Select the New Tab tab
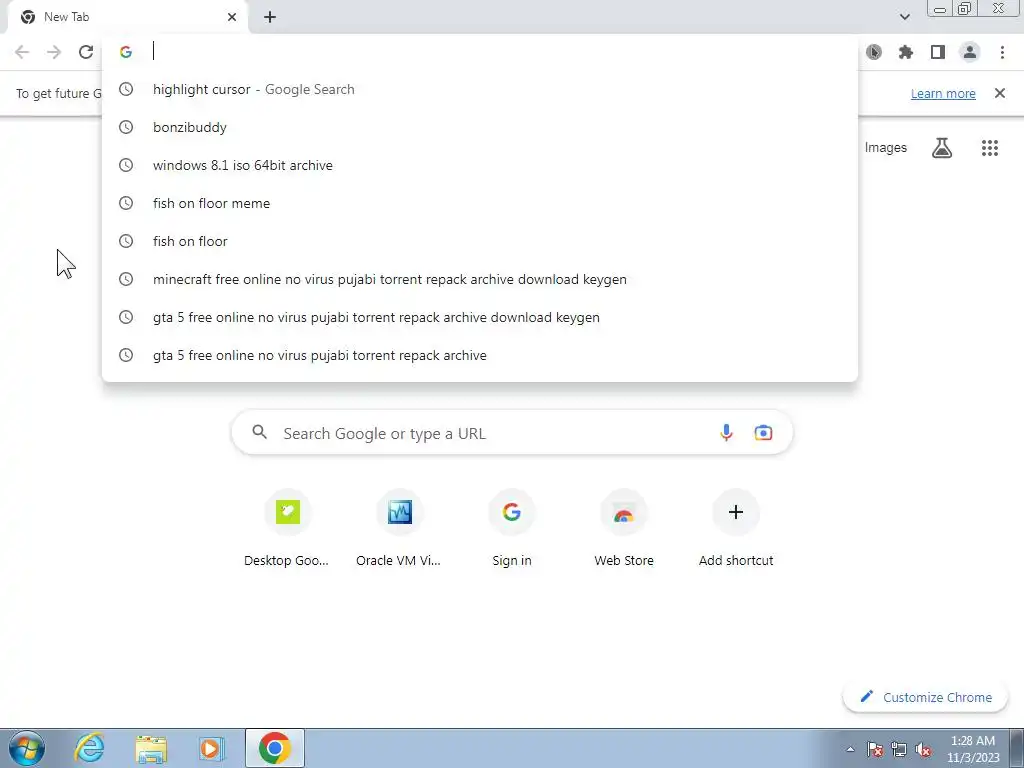This screenshot has width=1024, height=768. pyautogui.click(x=127, y=17)
